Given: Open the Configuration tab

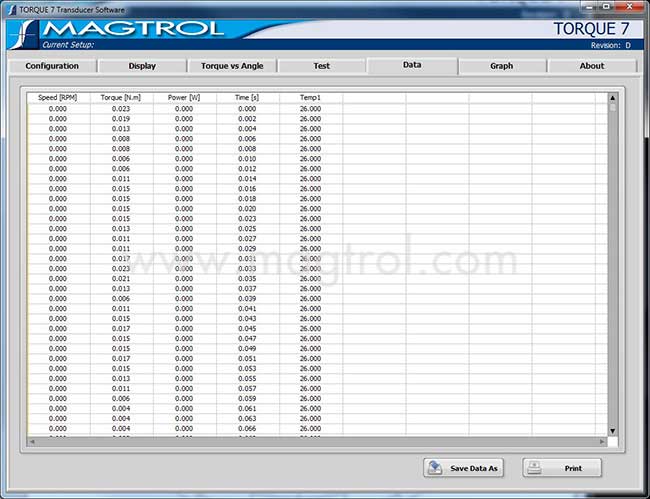Looking at the screenshot, I should pos(52,66).
